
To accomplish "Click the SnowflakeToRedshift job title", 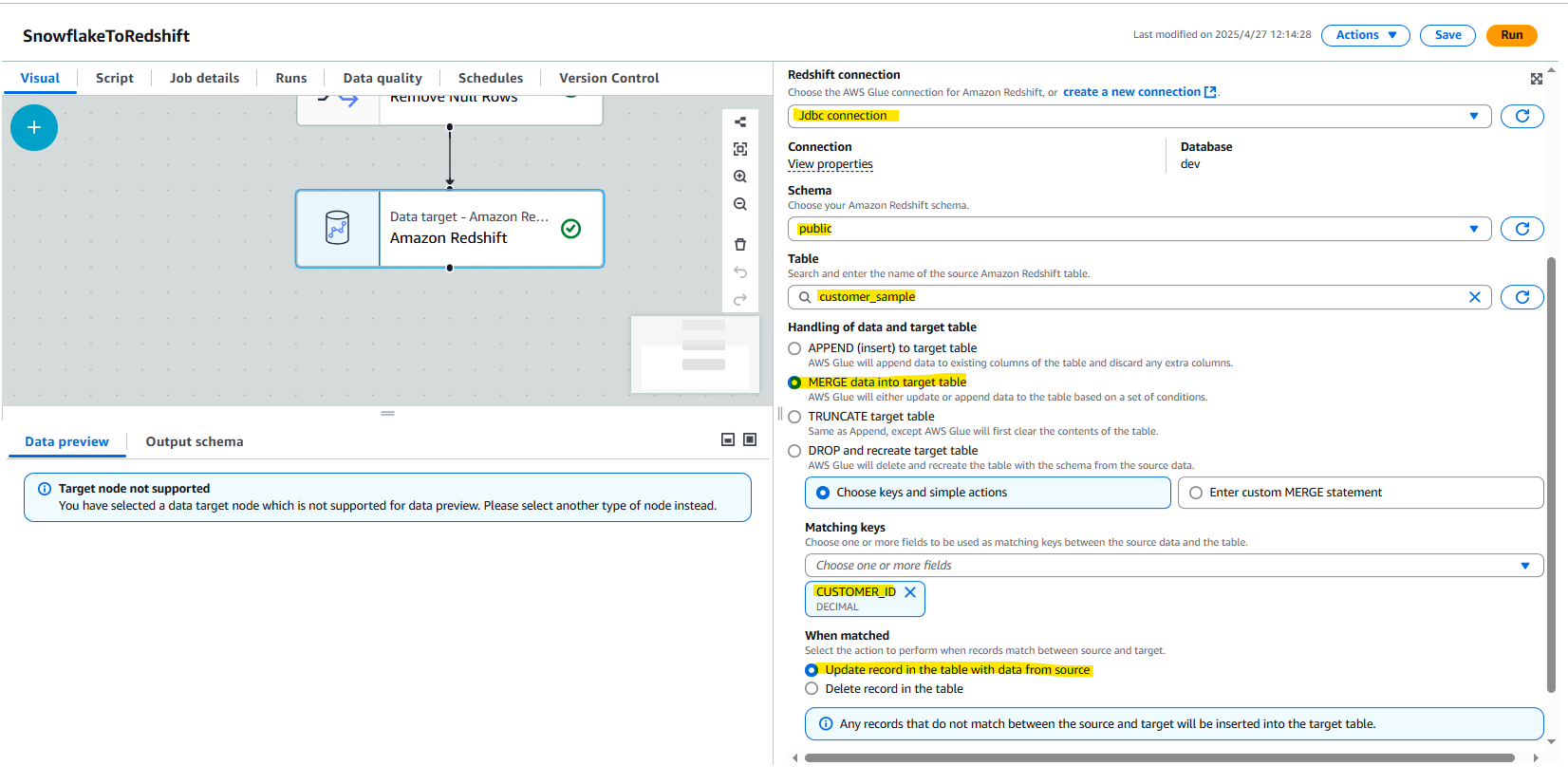I will coord(106,36).
